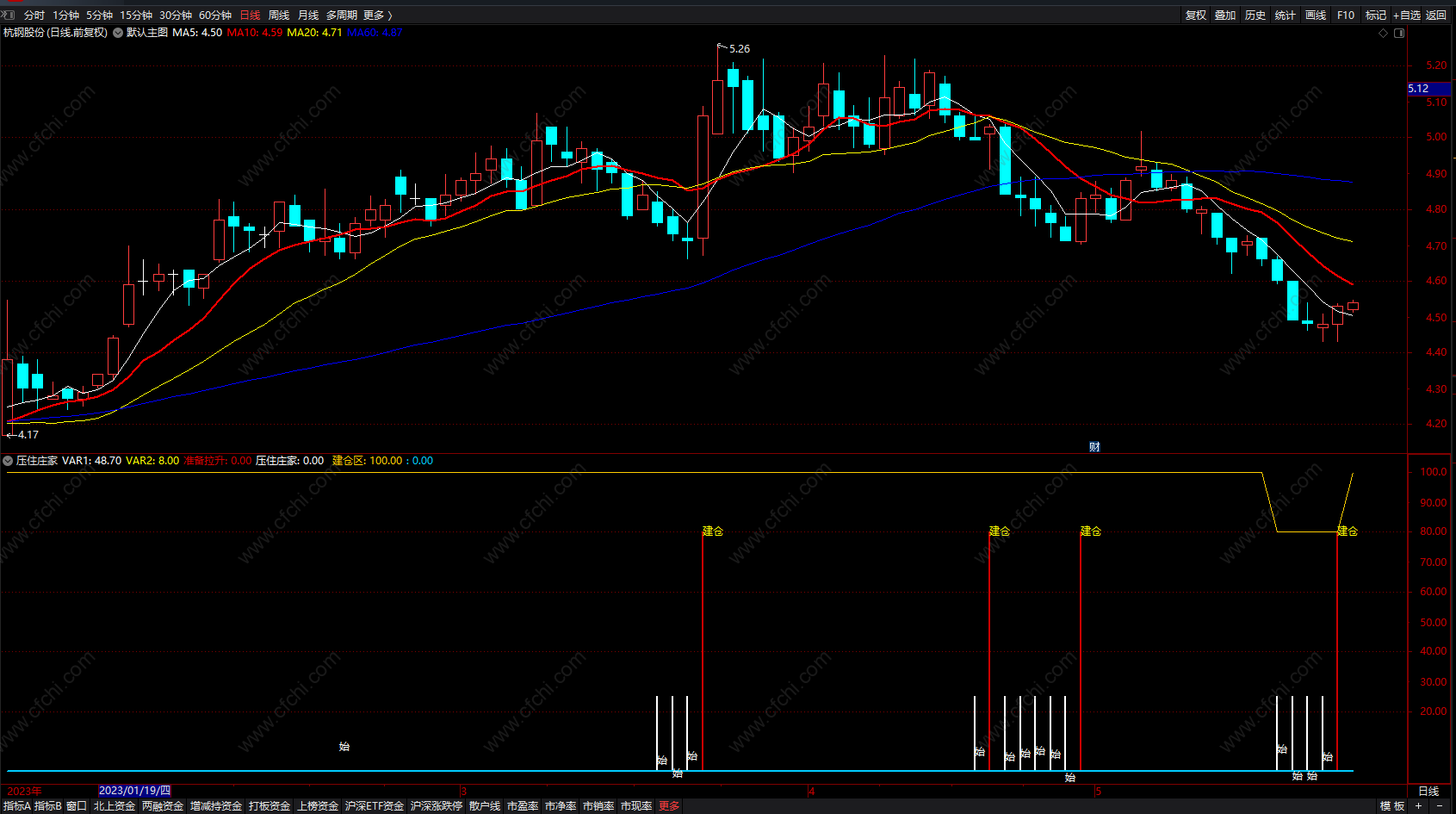Select the 指标B tab
Image resolution: width=1456 pixels, height=814 pixels.
coord(47,806)
